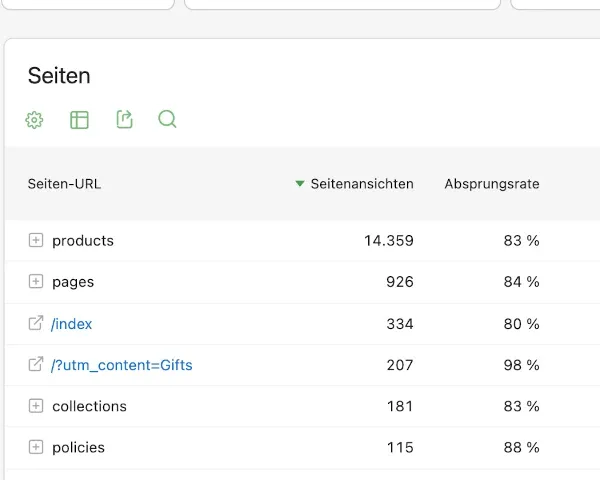Open external link icon for /?utm_content=Gifts

tap(36, 364)
